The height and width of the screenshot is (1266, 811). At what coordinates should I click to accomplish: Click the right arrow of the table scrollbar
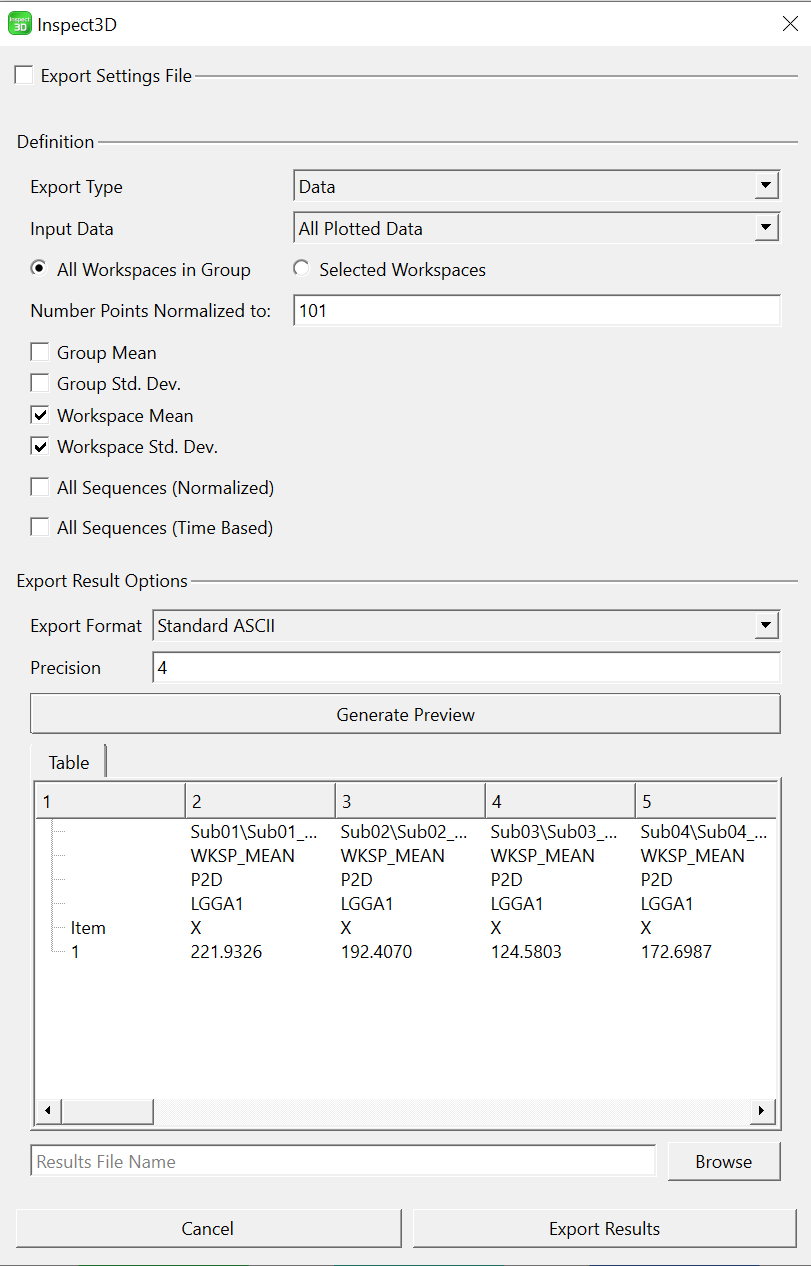tap(763, 1111)
